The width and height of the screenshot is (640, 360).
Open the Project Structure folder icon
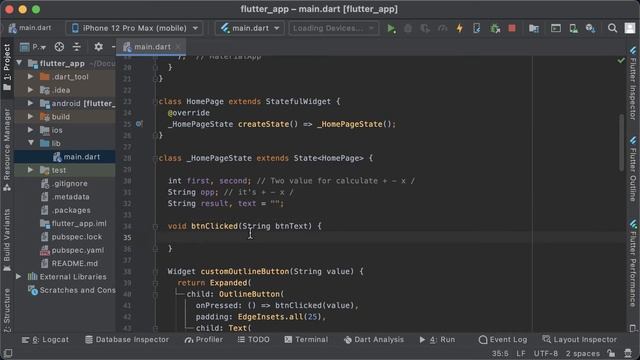[x=534, y=28]
